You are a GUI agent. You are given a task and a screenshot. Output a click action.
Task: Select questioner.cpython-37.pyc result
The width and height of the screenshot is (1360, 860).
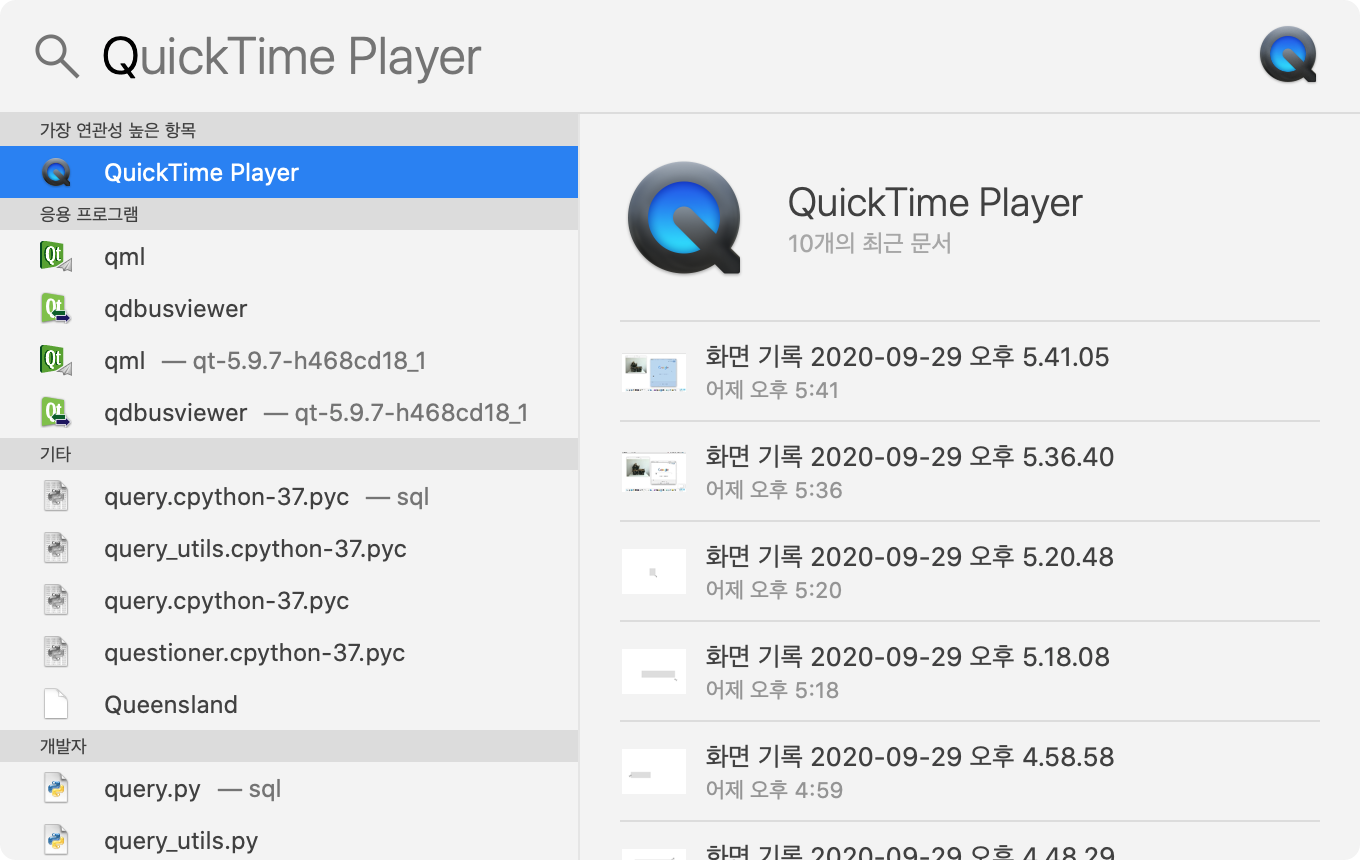[289, 652]
